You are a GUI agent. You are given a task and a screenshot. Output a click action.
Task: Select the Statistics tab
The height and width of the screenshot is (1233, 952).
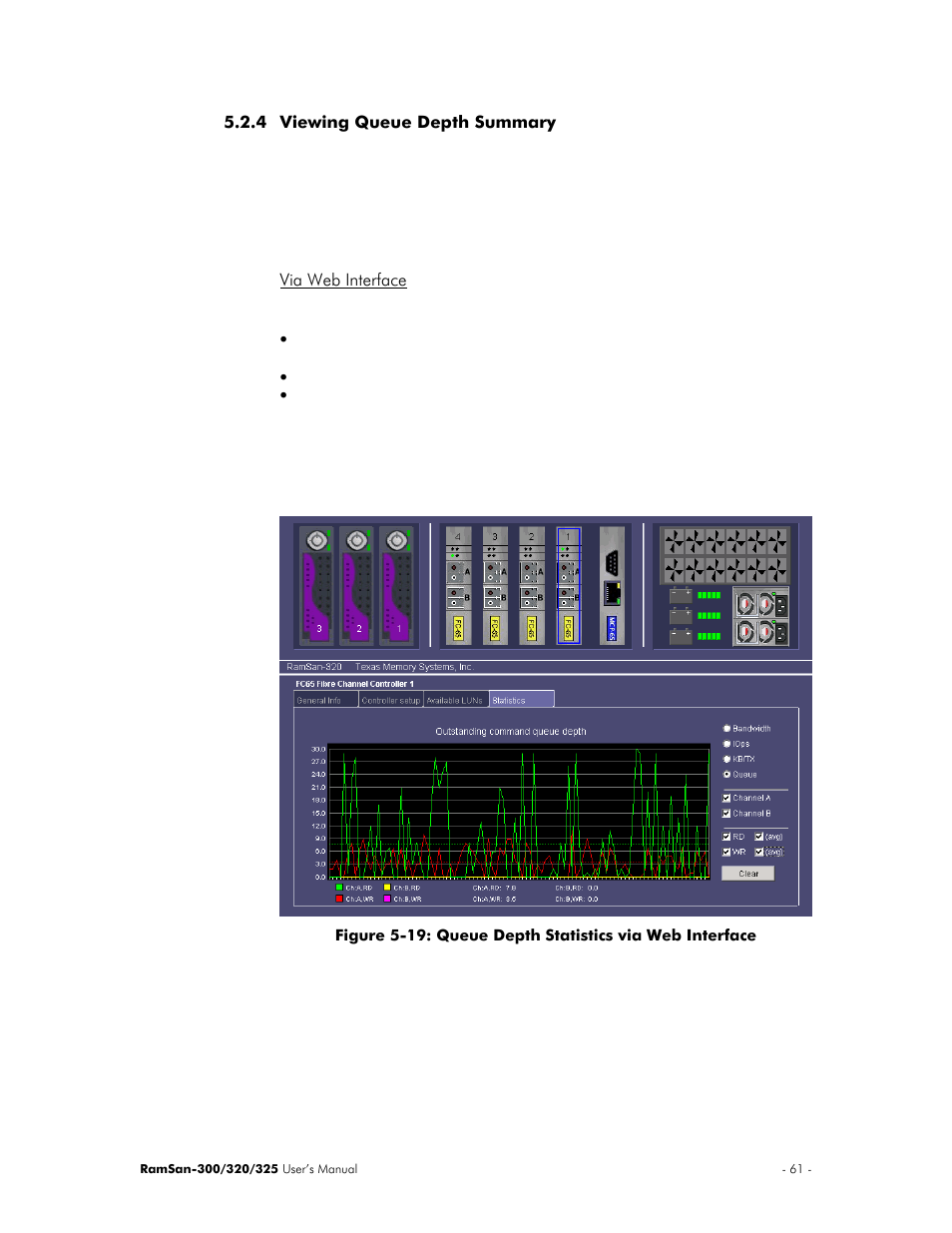point(521,700)
